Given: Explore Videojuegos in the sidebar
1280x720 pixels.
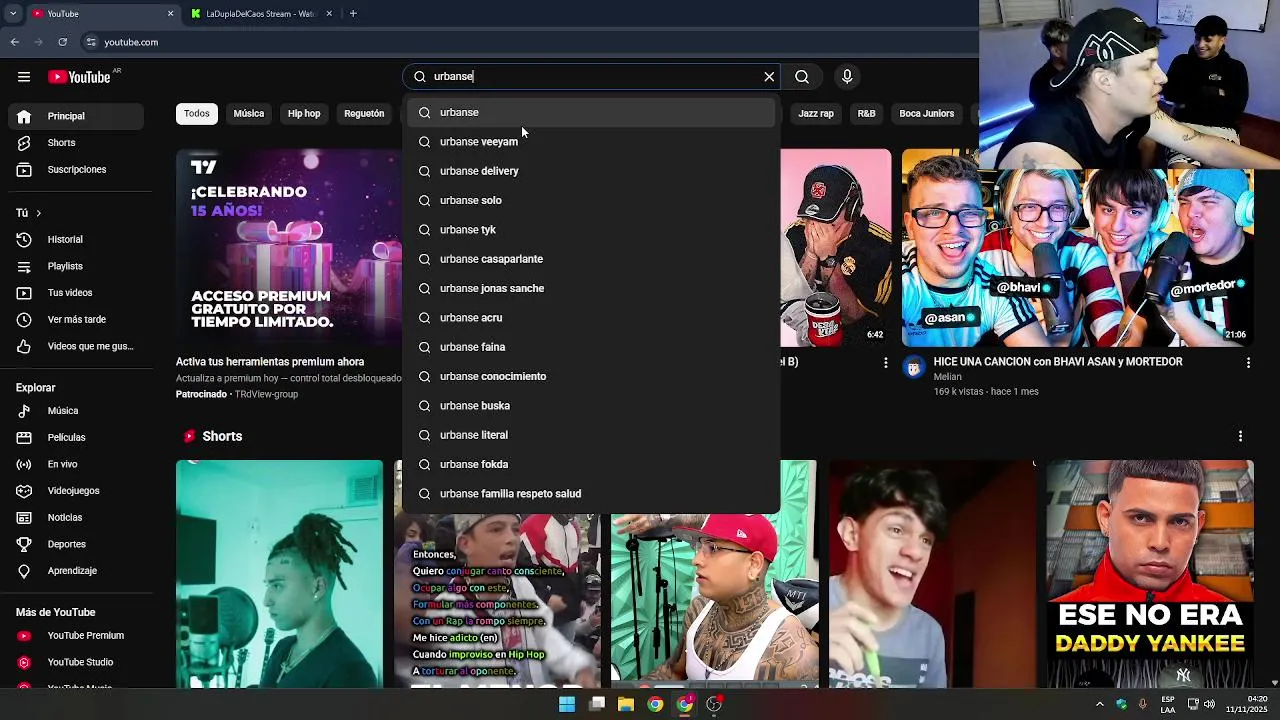Looking at the screenshot, I should click(78, 491).
